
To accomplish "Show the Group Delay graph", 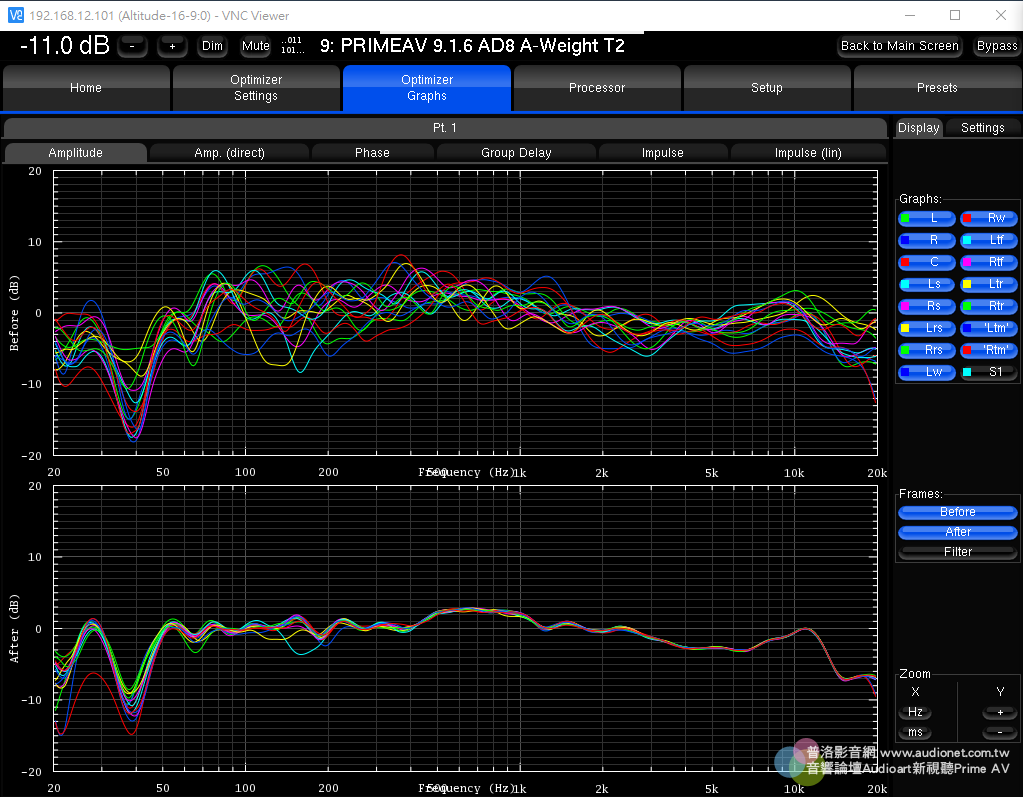I will coord(516,153).
